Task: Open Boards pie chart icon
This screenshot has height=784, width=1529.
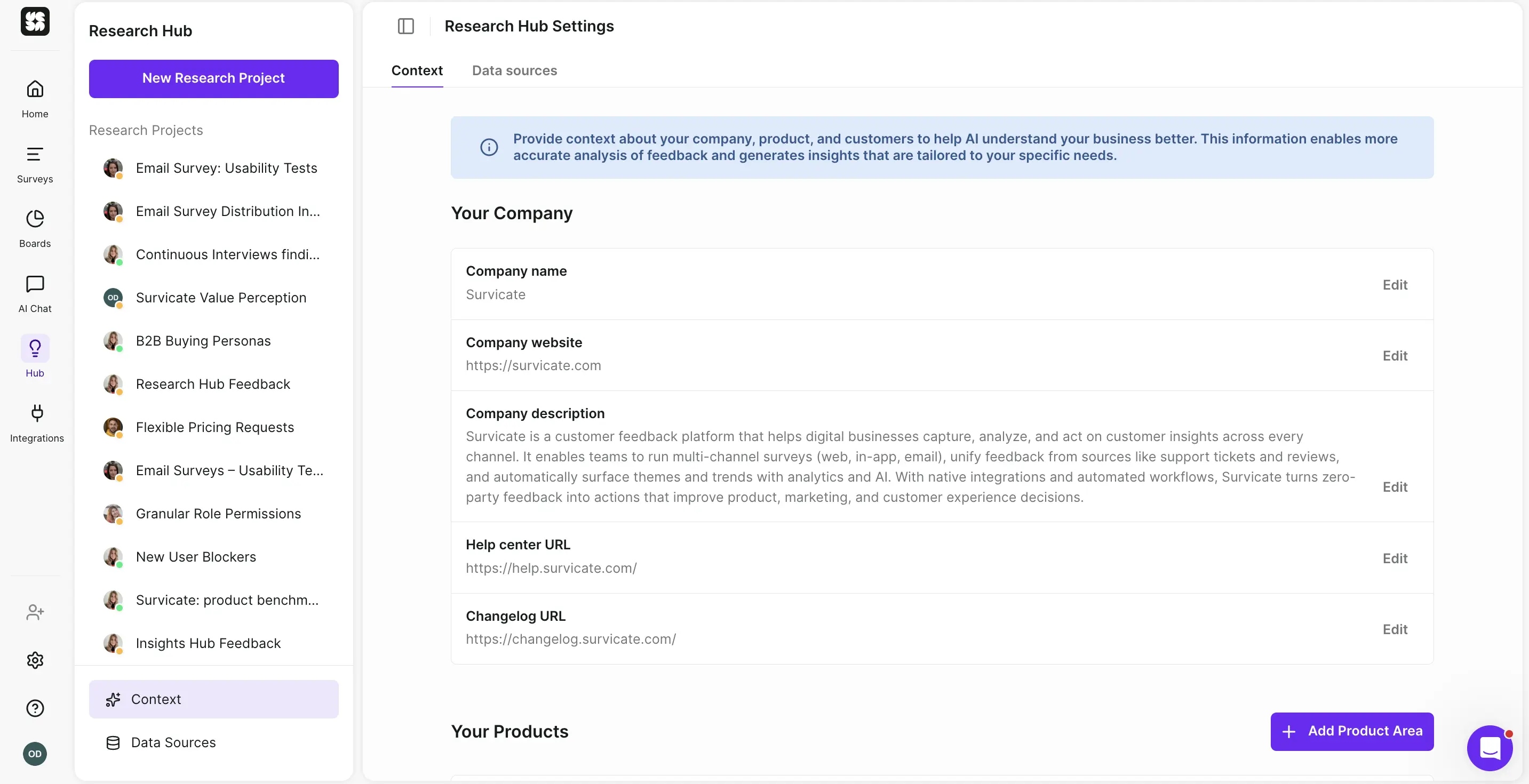Action: click(x=35, y=219)
